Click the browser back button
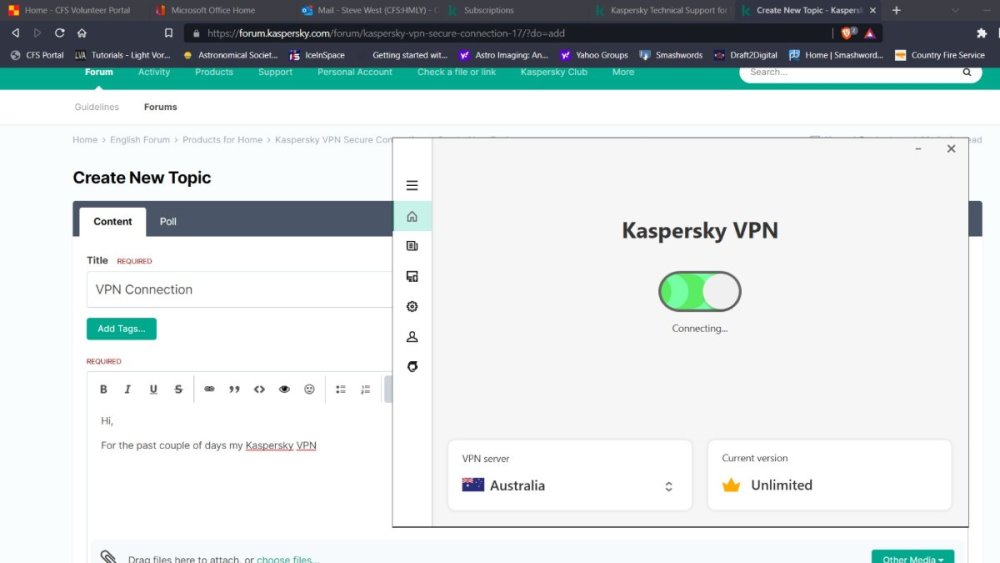 (15, 33)
